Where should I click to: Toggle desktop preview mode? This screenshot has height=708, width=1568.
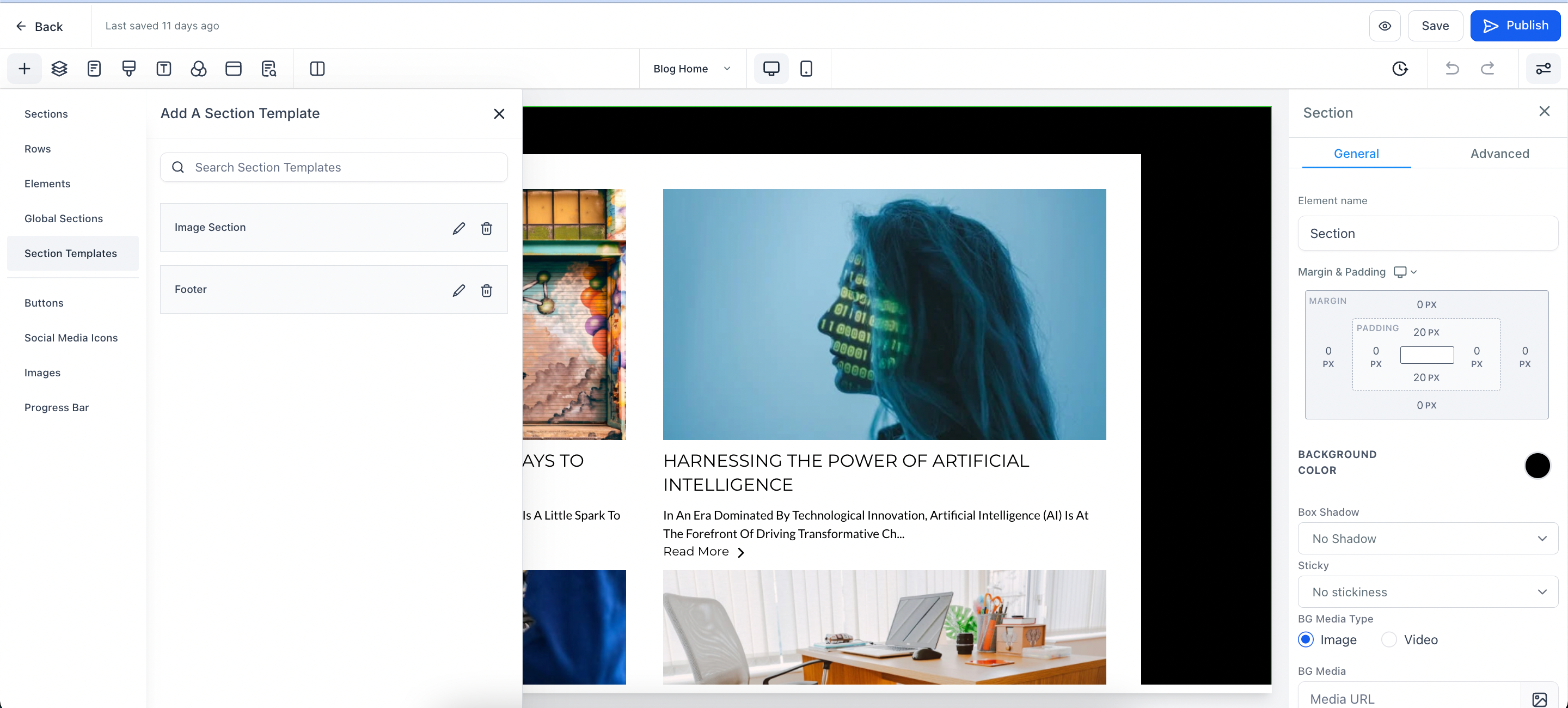[x=771, y=68]
